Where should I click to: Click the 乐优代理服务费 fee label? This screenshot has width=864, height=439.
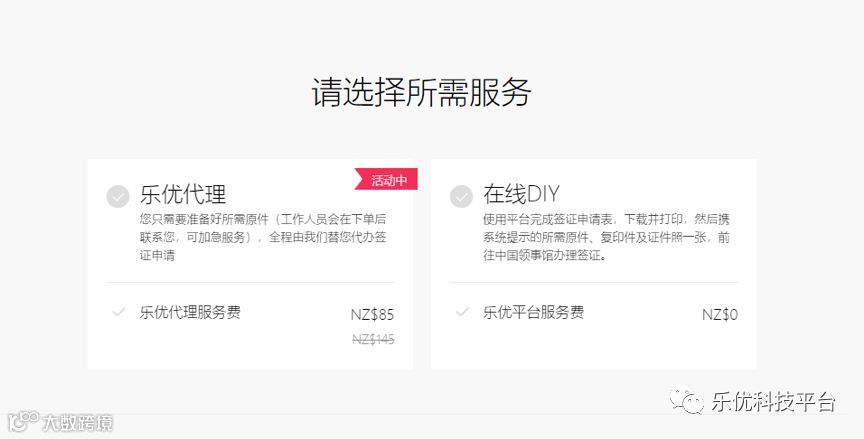pyautogui.click(x=190, y=312)
